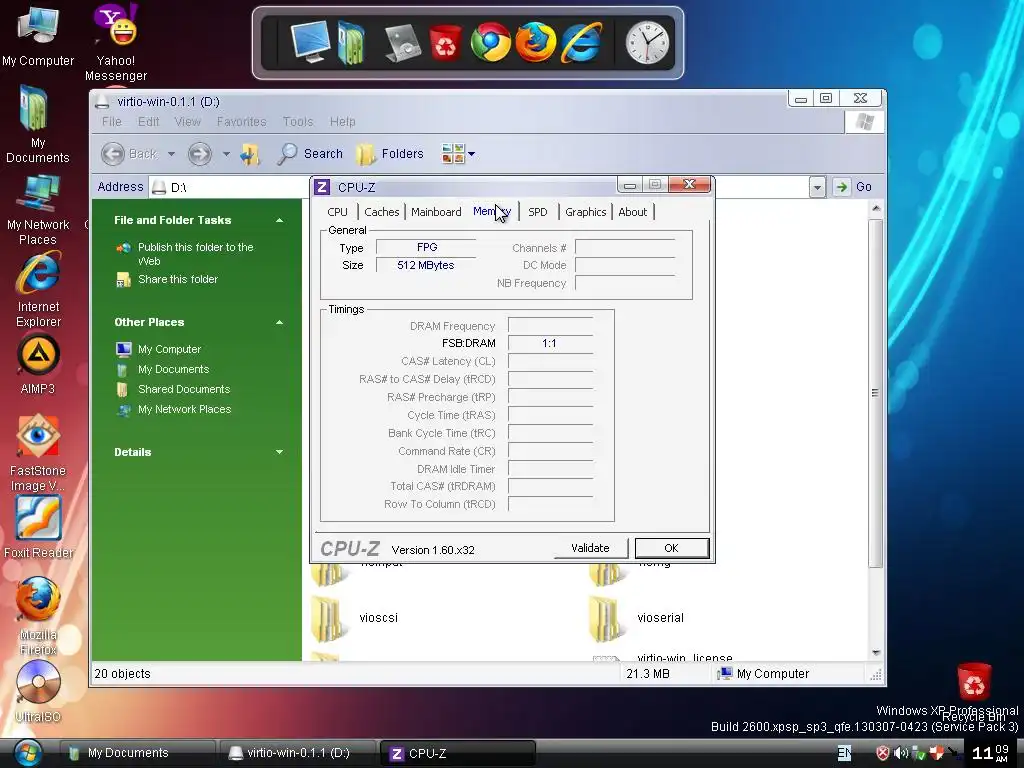The height and width of the screenshot is (768, 1024).
Task: Launch Foxit Reader from desktop
Action: 38,528
